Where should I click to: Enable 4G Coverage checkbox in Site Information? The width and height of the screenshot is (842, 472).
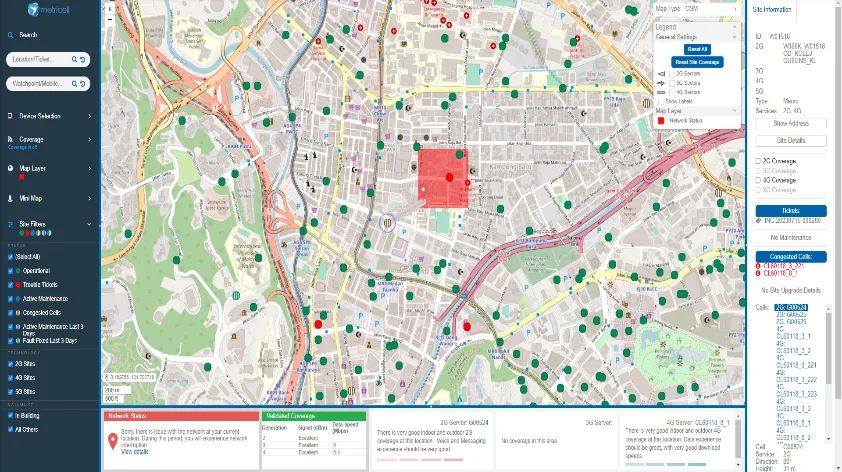[758, 180]
